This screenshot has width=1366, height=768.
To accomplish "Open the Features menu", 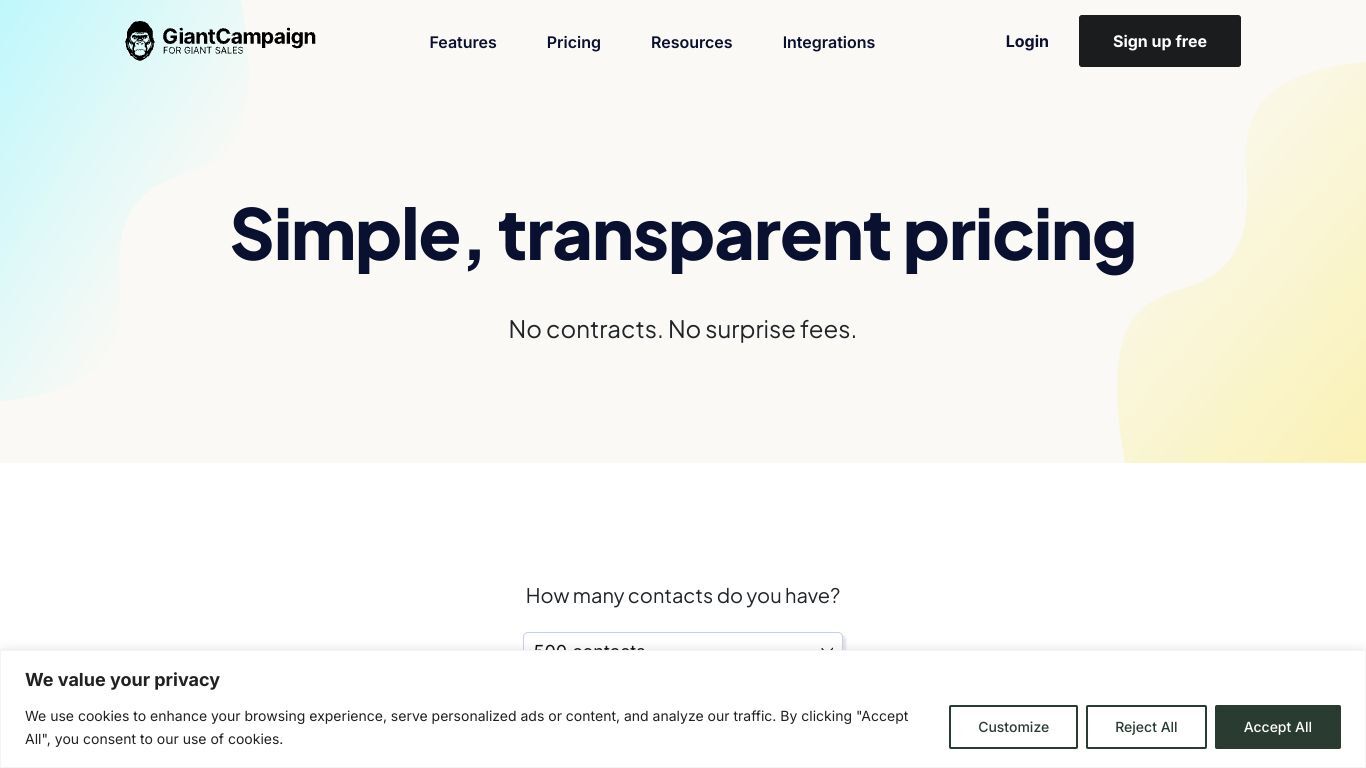I will [463, 42].
